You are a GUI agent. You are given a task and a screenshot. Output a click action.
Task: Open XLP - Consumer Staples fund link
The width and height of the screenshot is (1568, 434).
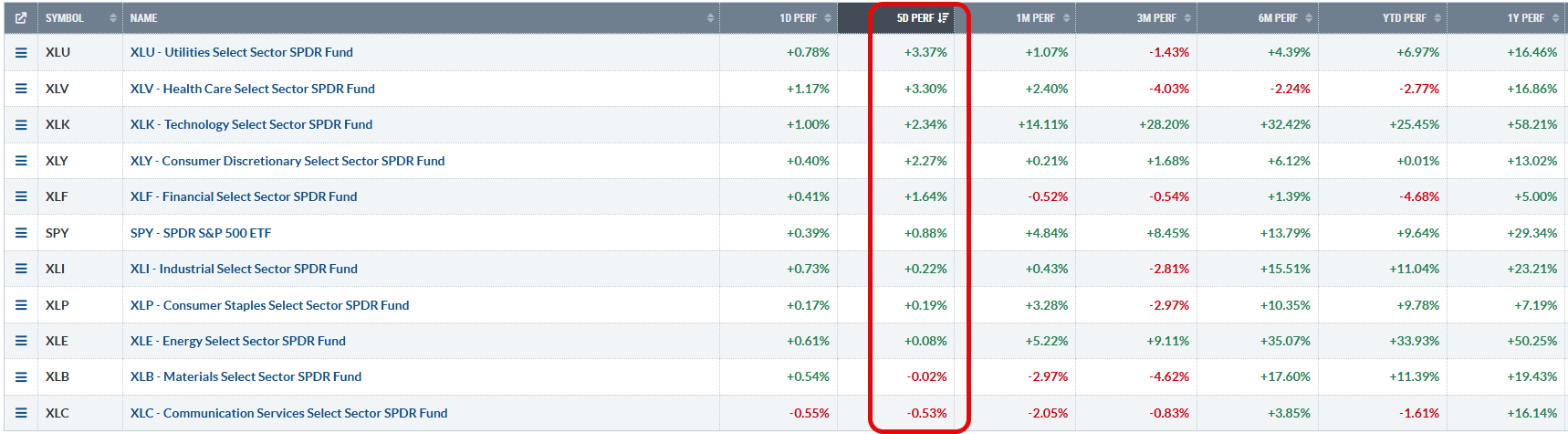pyautogui.click(x=269, y=305)
